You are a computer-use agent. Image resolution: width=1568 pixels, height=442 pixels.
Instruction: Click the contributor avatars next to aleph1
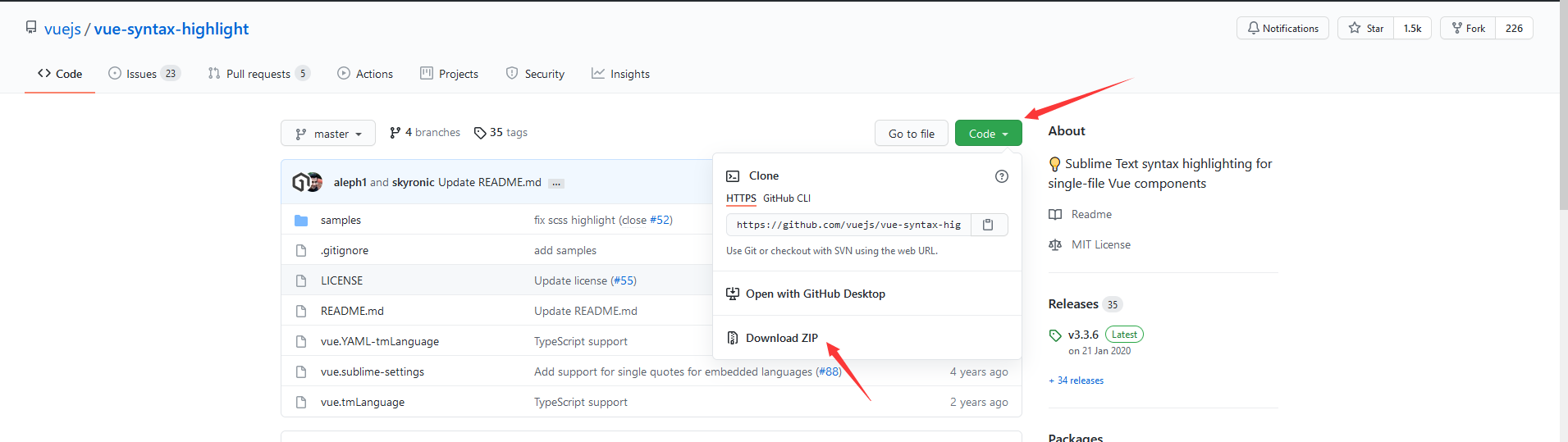pos(307,182)
